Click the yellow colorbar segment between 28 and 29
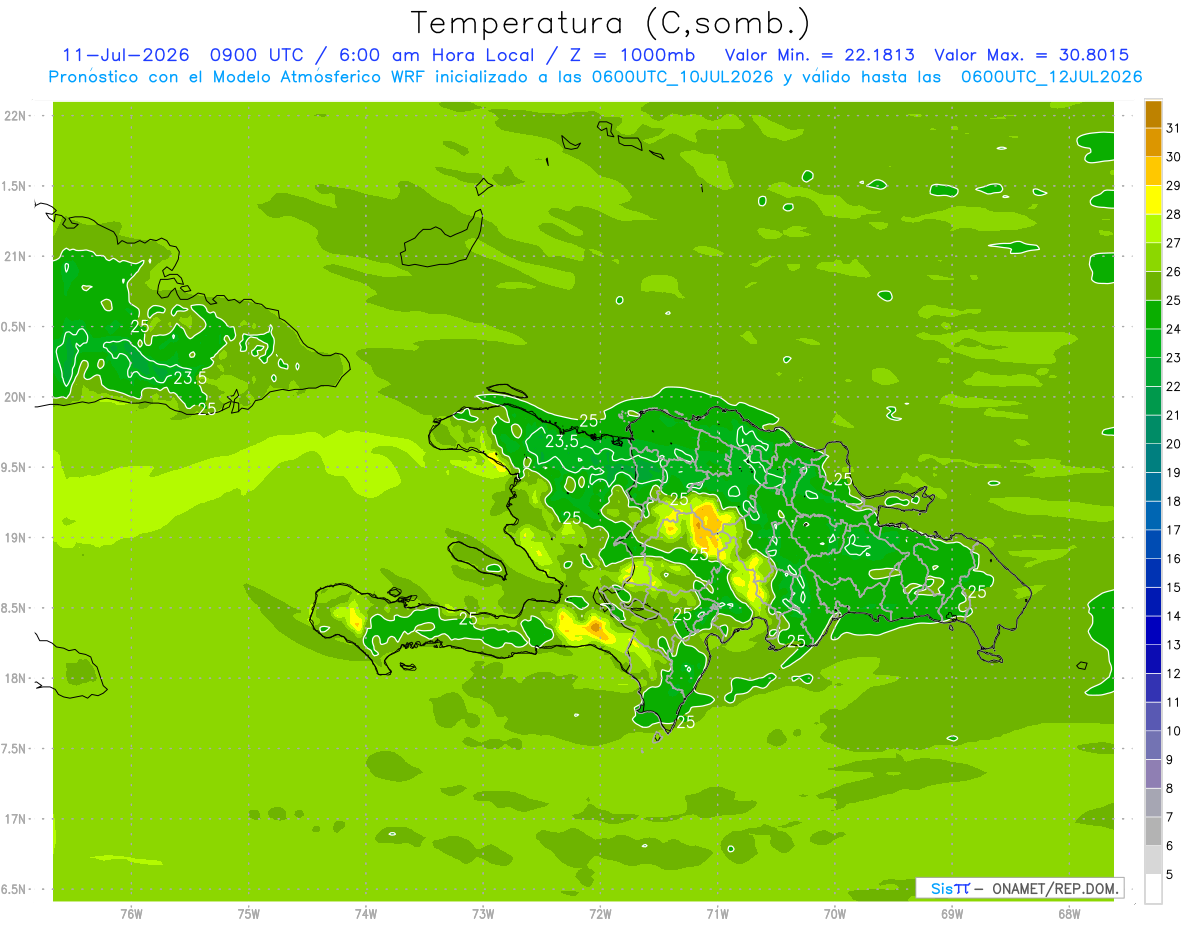 click(1153, 200)
